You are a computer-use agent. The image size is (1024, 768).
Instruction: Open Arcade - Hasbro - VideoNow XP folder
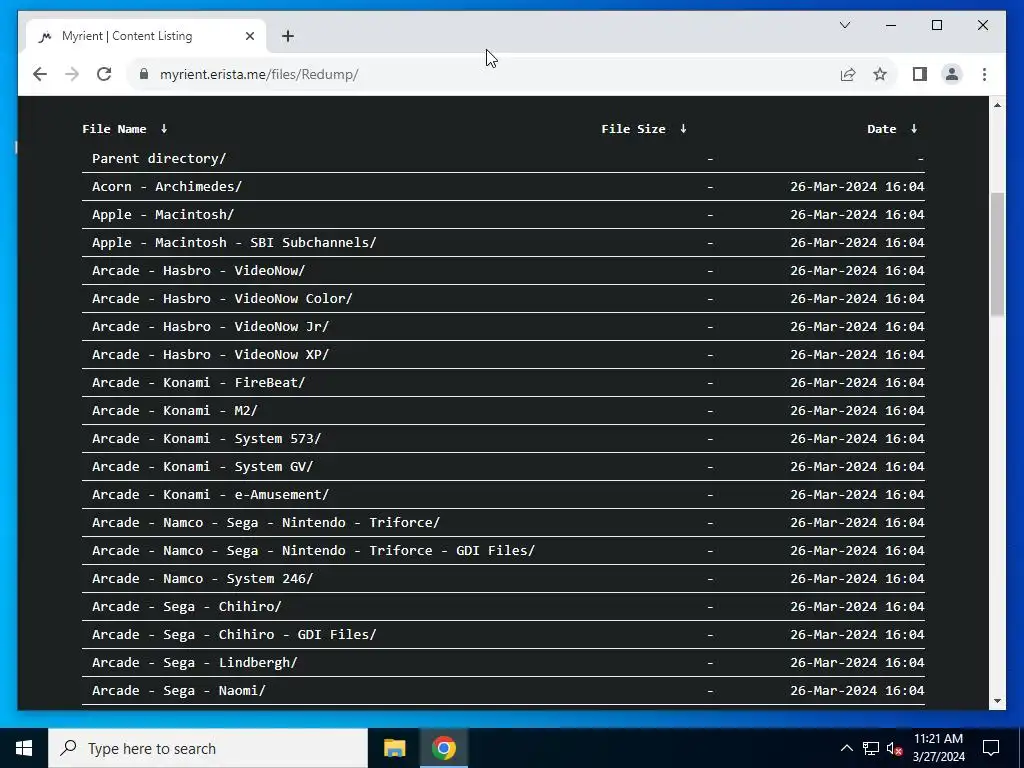coord(210,355)
